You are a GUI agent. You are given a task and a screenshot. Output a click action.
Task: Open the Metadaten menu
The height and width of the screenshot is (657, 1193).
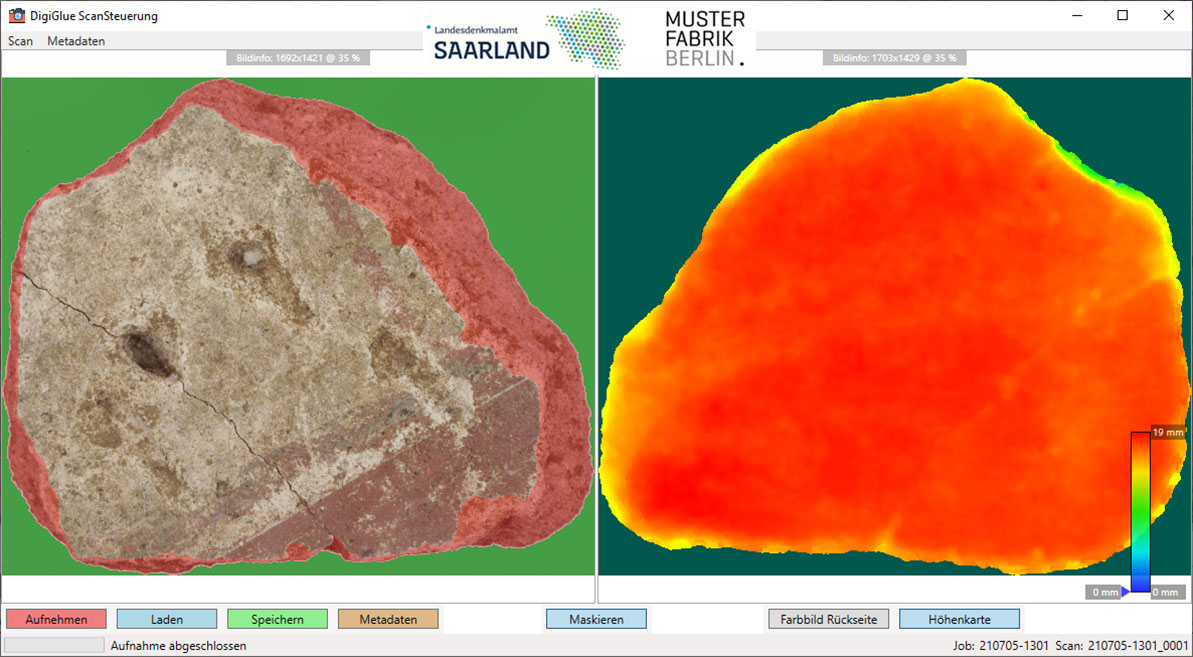click(x=76, y=41)
